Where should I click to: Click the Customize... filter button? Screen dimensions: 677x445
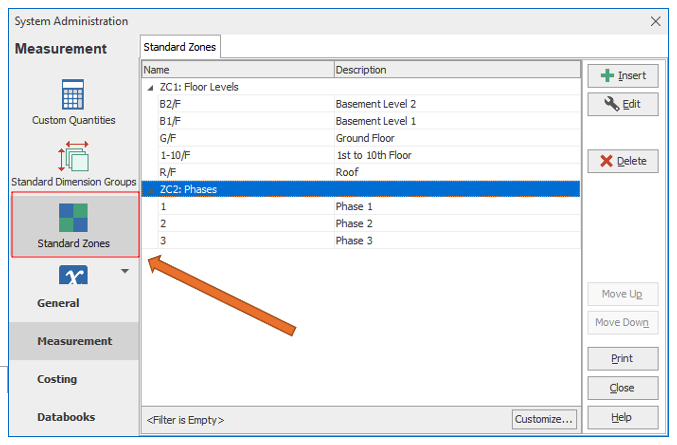tap(544, 419)
